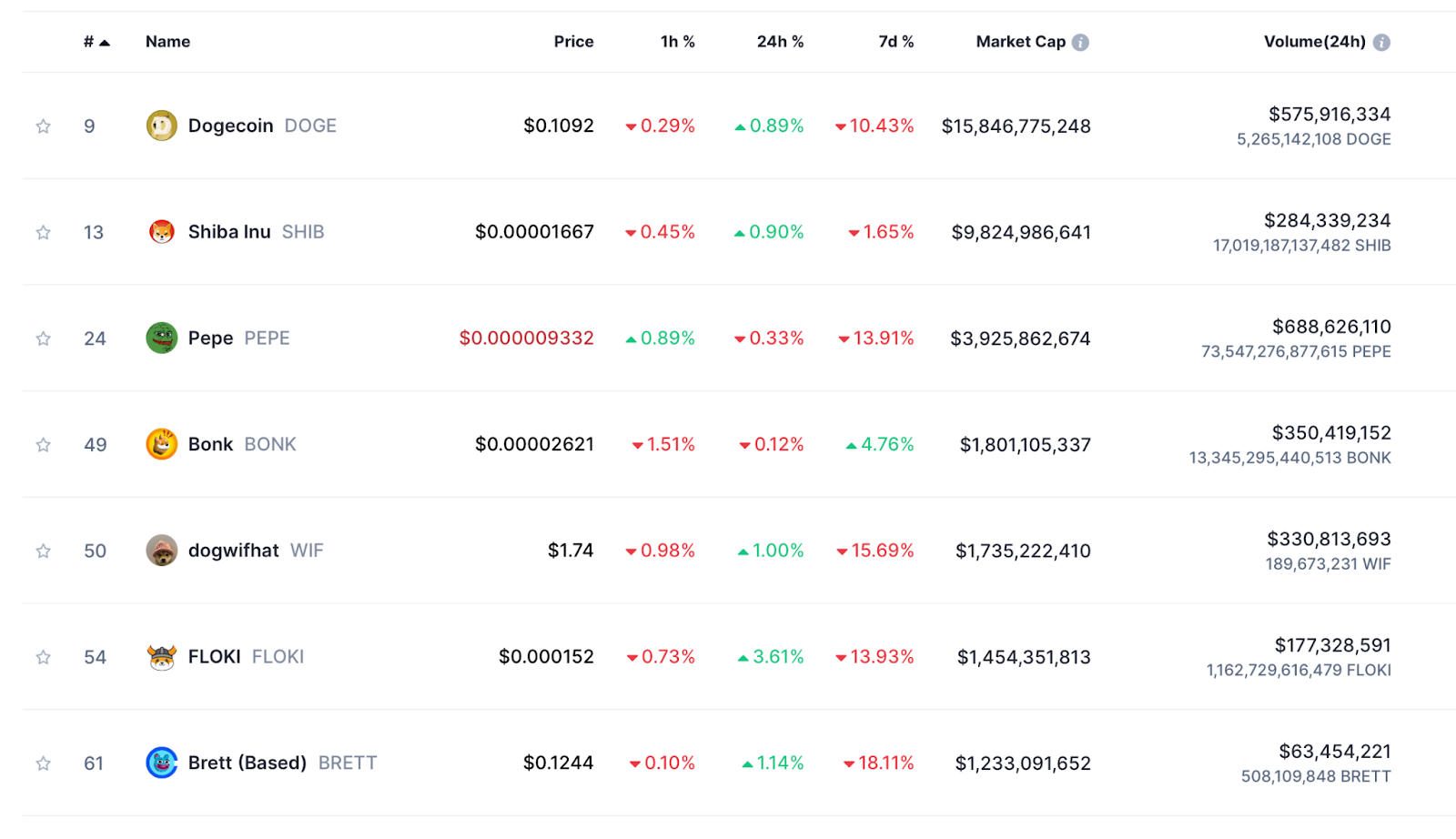Click the Shiba Inu coin logo
Image resolution: width=1456 pixels, height=839 pixels.
point(162,232)
